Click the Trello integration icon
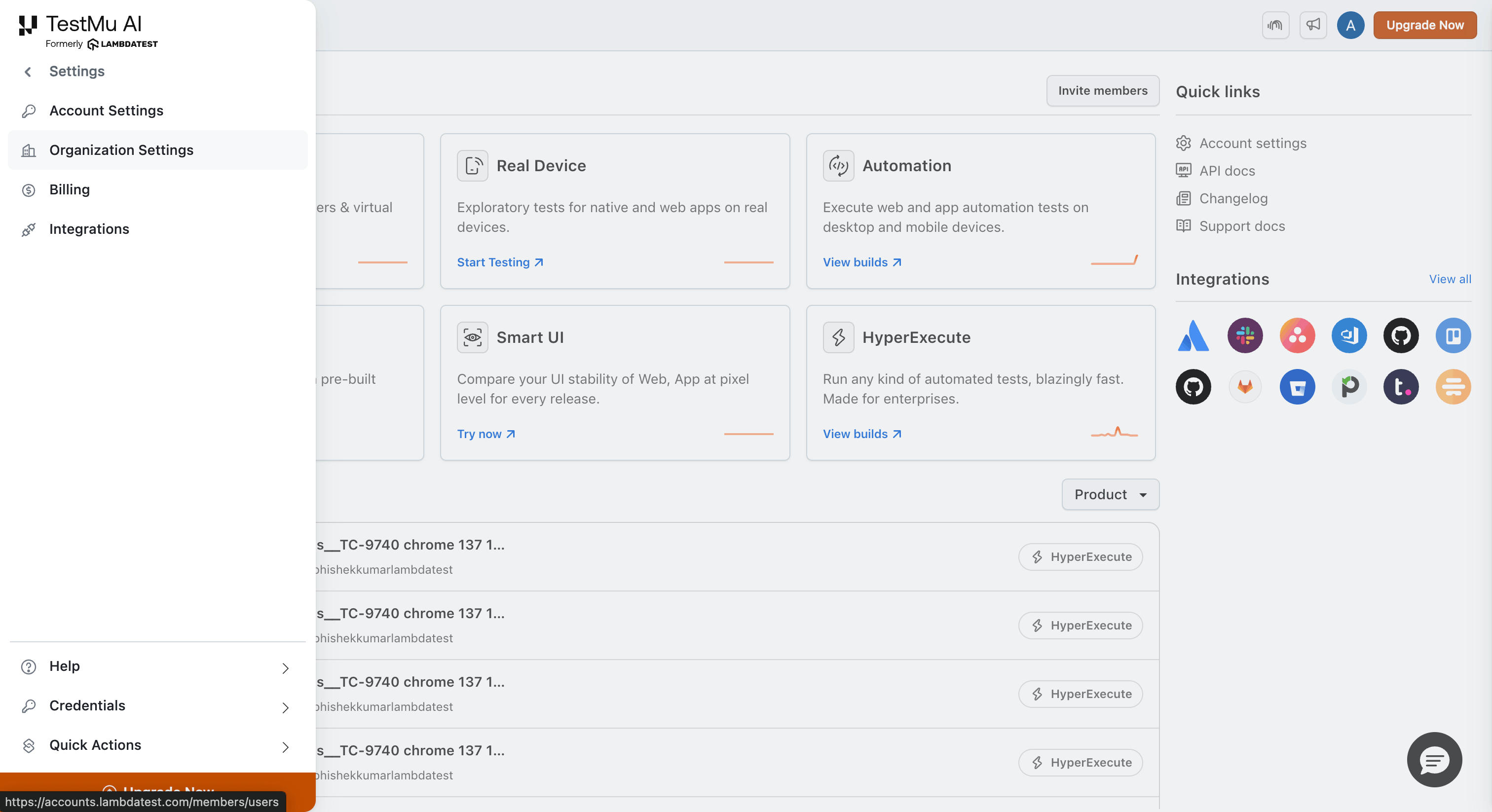Image resolution: width=1492 pixels, height=812 pixels. 1453,335
